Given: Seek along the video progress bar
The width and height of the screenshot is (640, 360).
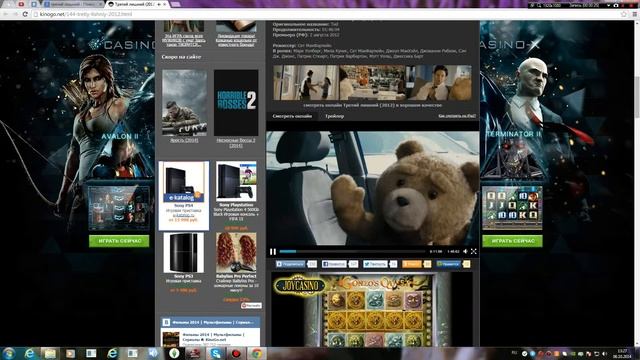Looking at the screenshot, I should (x=352, y=251).
